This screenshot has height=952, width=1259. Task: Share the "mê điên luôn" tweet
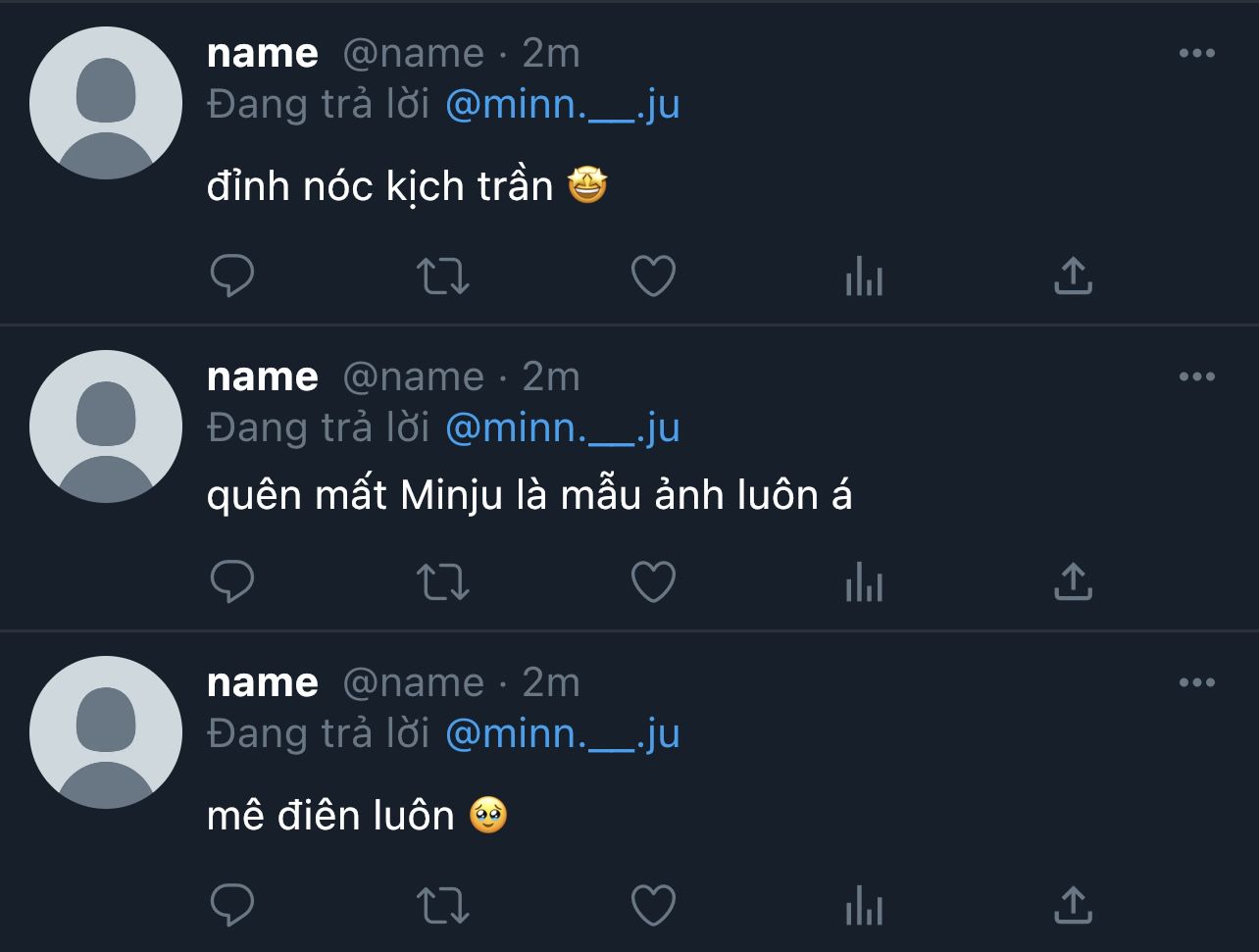click(1073, 906)
